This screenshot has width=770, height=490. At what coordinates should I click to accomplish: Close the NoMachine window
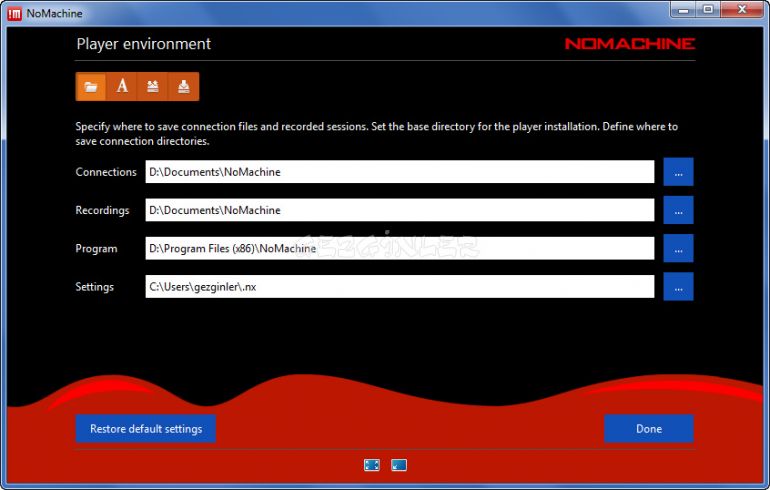[x=742, y=10]
